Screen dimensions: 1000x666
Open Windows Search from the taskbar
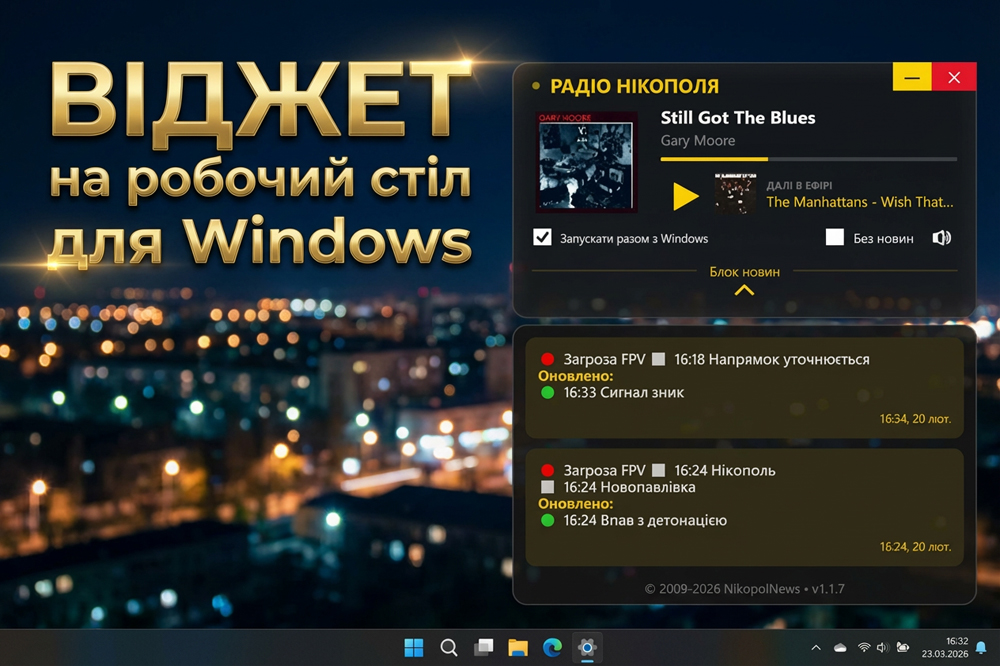449,648
